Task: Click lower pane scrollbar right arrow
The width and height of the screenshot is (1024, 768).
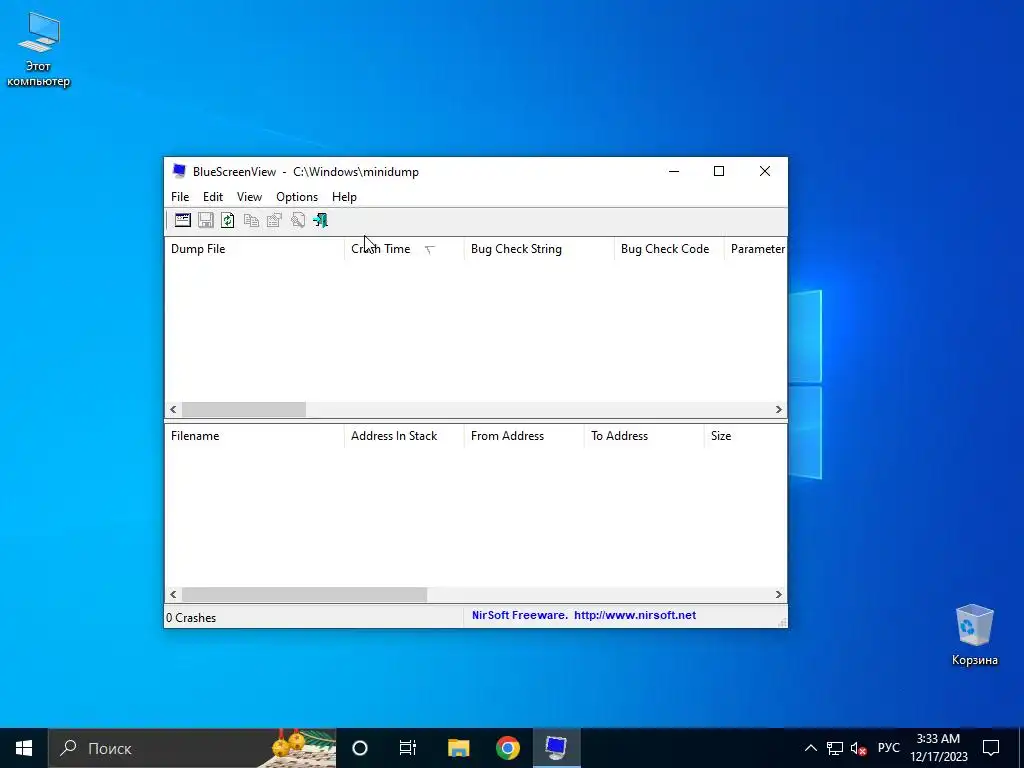Action: tap(778, 594)
